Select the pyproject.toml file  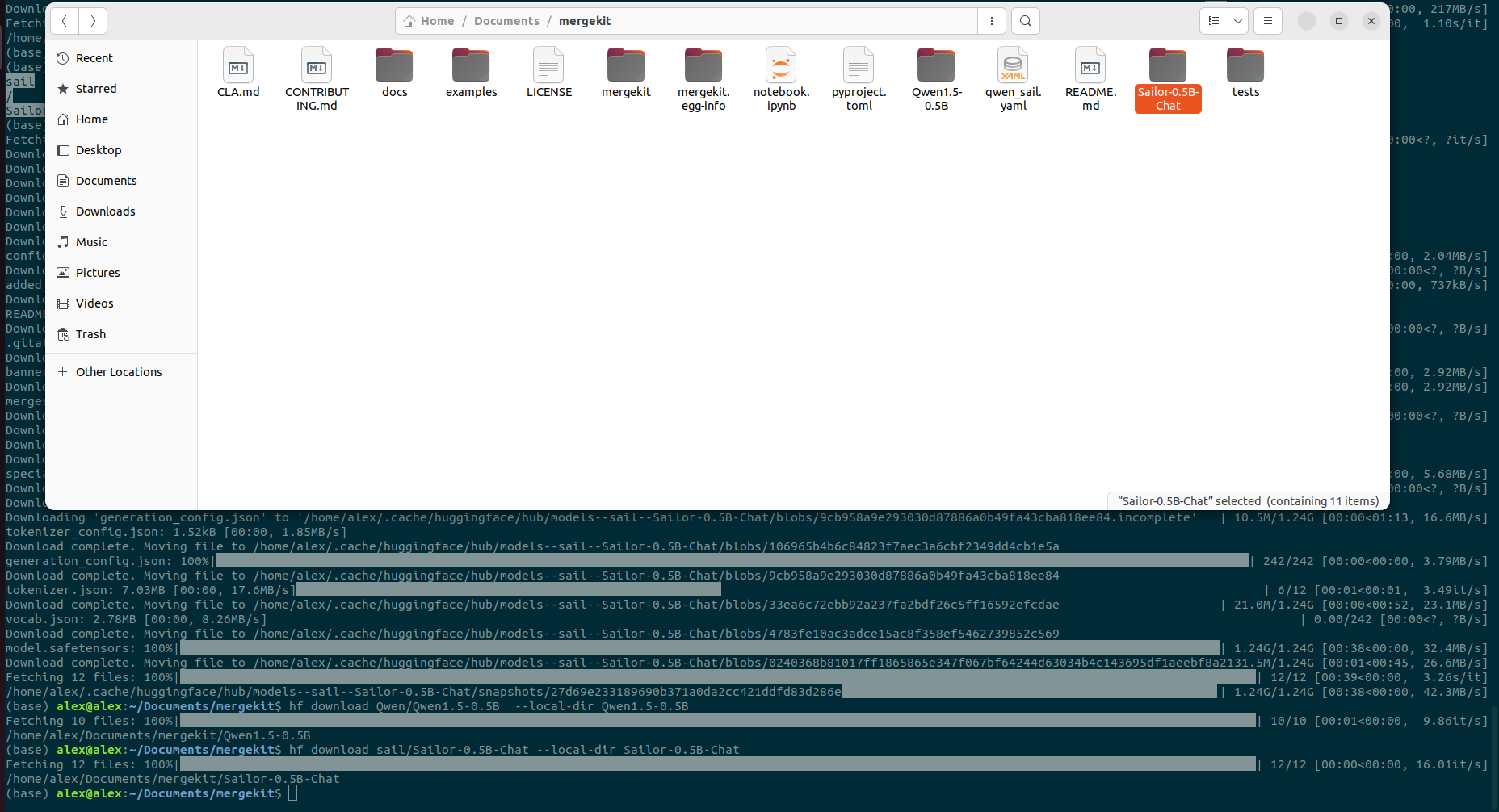(859, 66)
